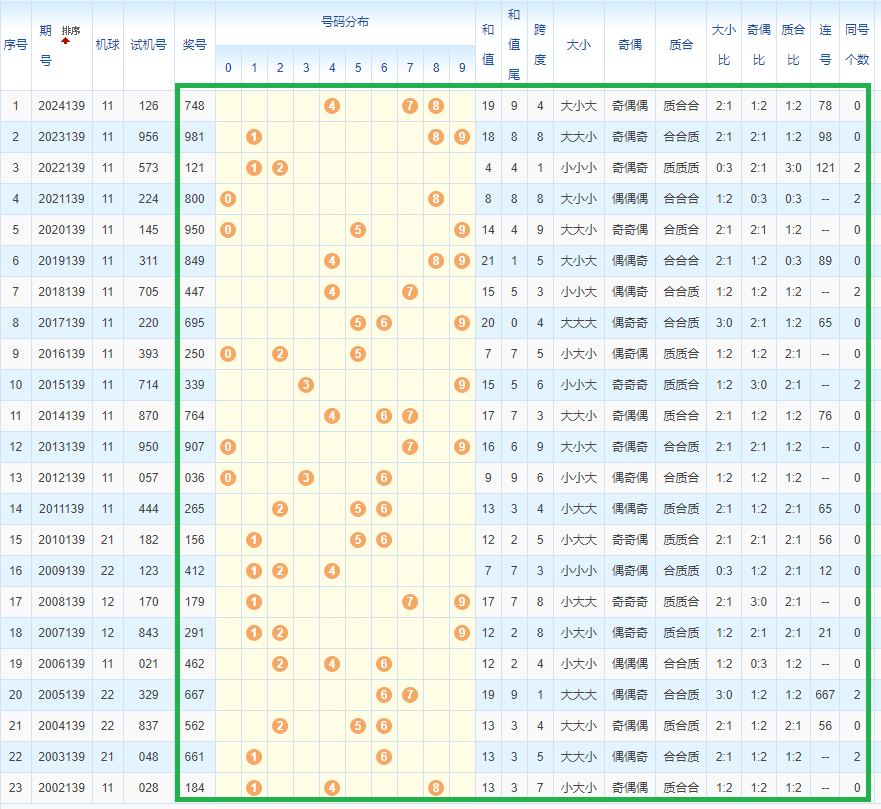
Task: Click orange ball 7 in row 2005139
Action: 409,695
